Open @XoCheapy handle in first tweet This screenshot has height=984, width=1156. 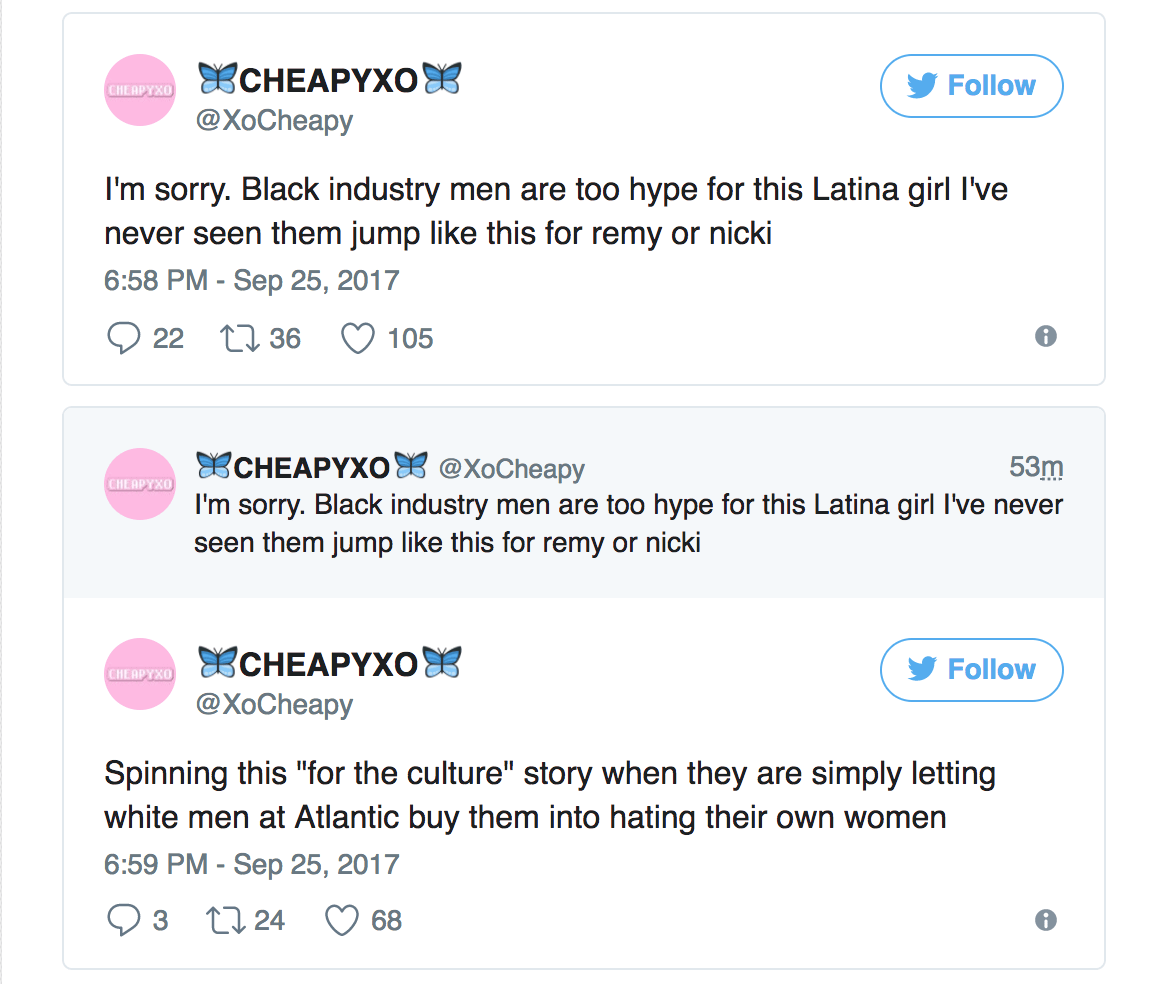coord(275,121)
